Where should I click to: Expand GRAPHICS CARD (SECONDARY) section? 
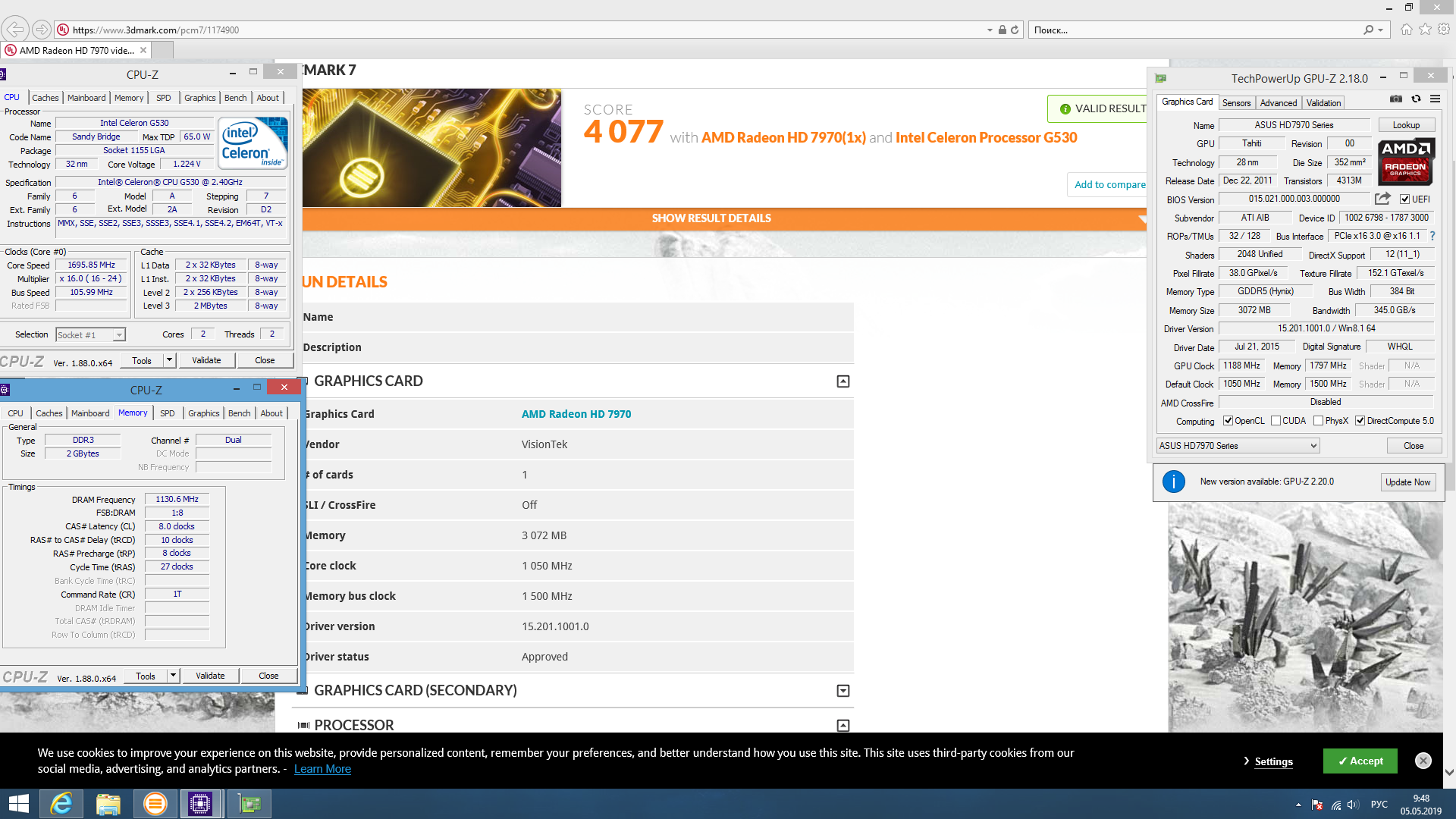(843, 691)
